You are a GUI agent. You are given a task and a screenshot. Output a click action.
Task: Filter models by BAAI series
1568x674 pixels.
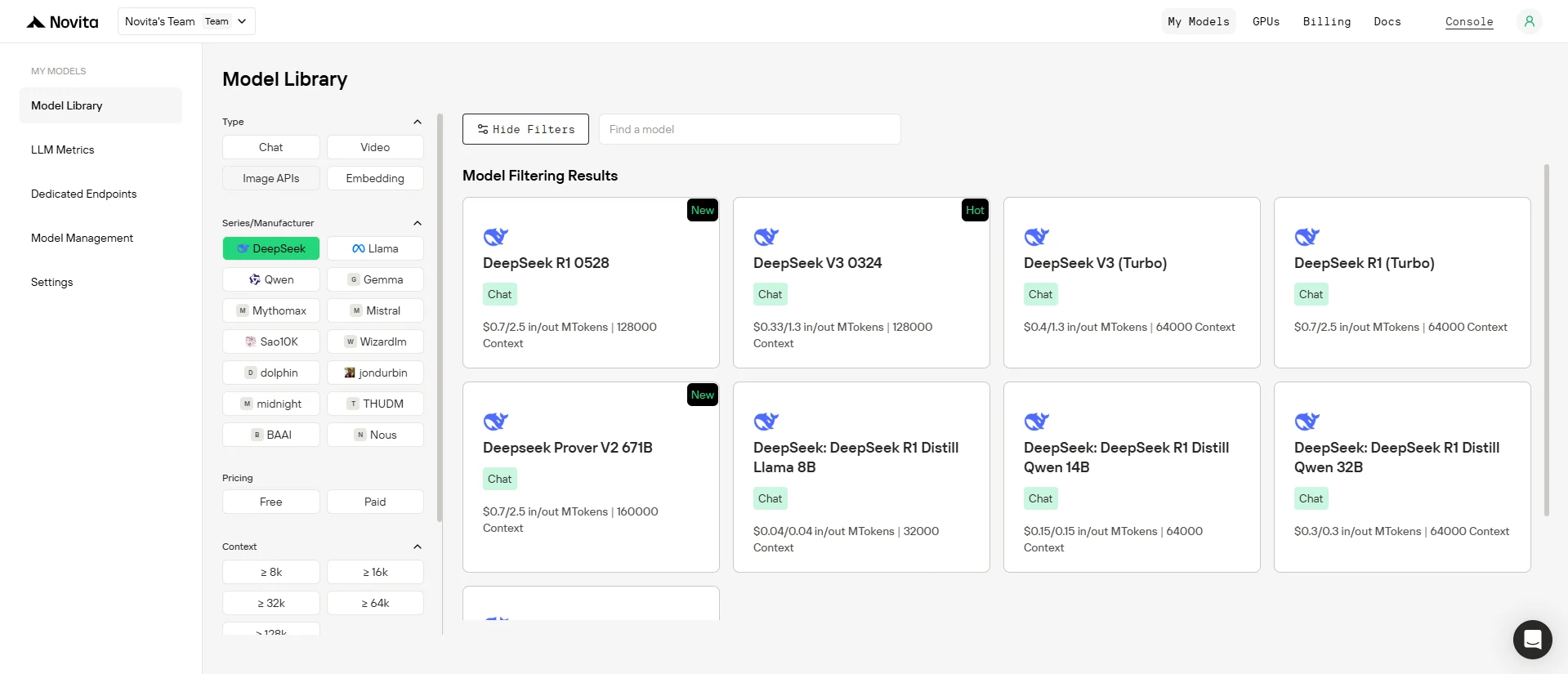point(271,435)
